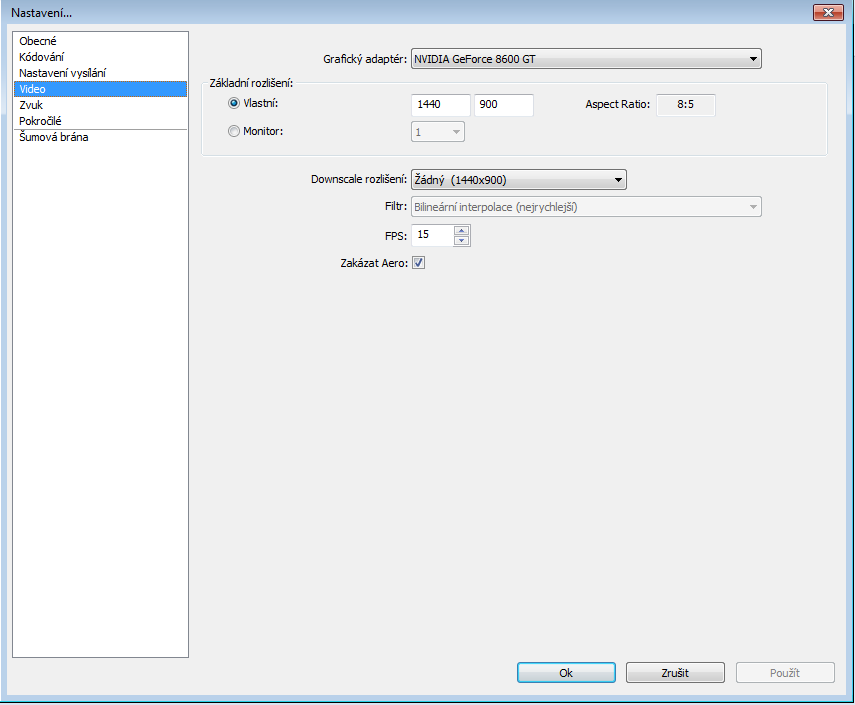Confirm settings with the Ok button
855x705 pixels.
566,673
